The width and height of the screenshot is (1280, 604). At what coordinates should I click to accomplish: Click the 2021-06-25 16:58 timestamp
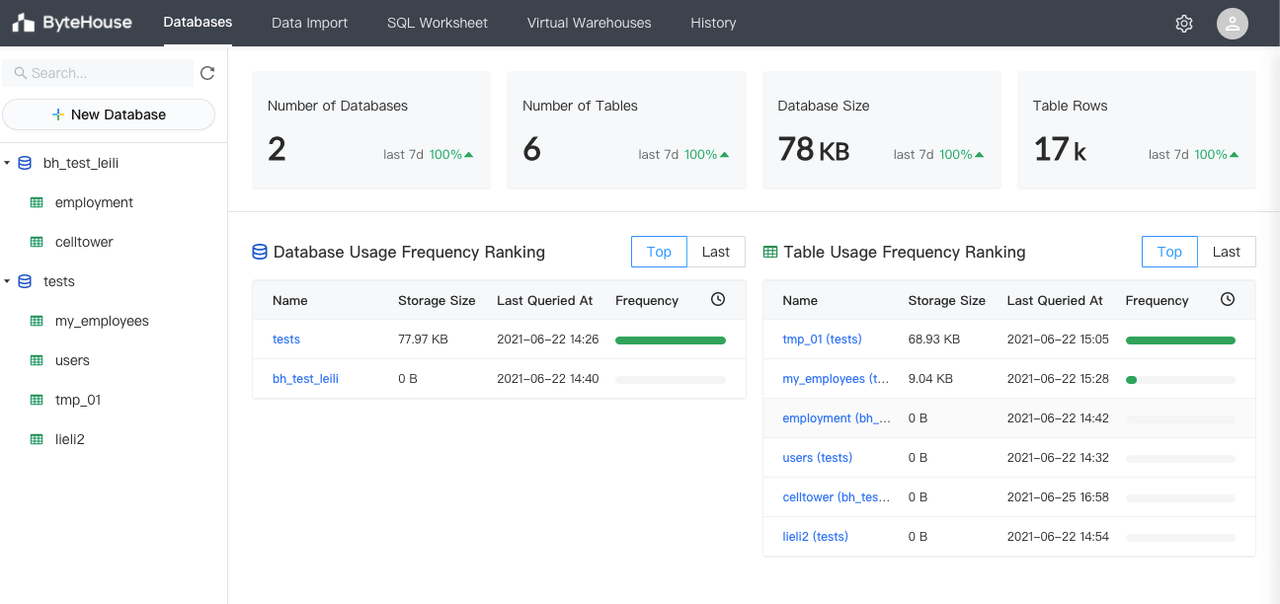click(1058, 497)
